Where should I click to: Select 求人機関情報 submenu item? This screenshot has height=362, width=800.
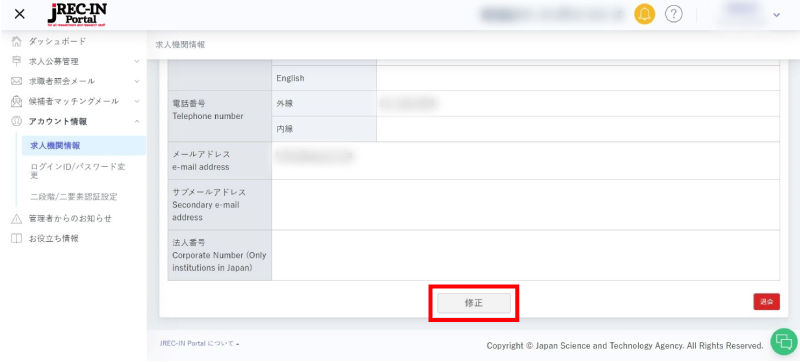pos(84,146)
